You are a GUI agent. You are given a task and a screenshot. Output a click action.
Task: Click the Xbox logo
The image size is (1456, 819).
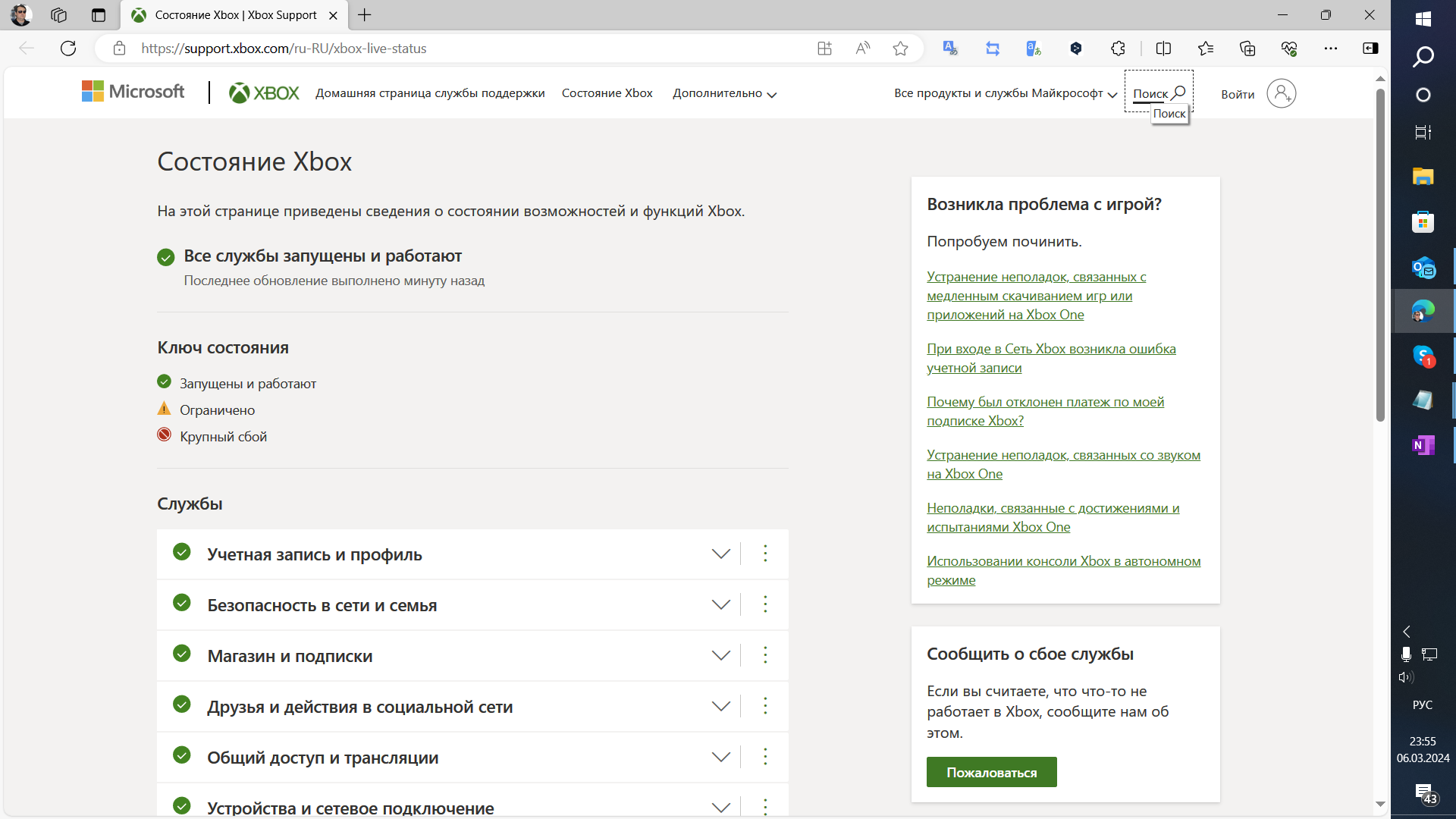point(264,93)
